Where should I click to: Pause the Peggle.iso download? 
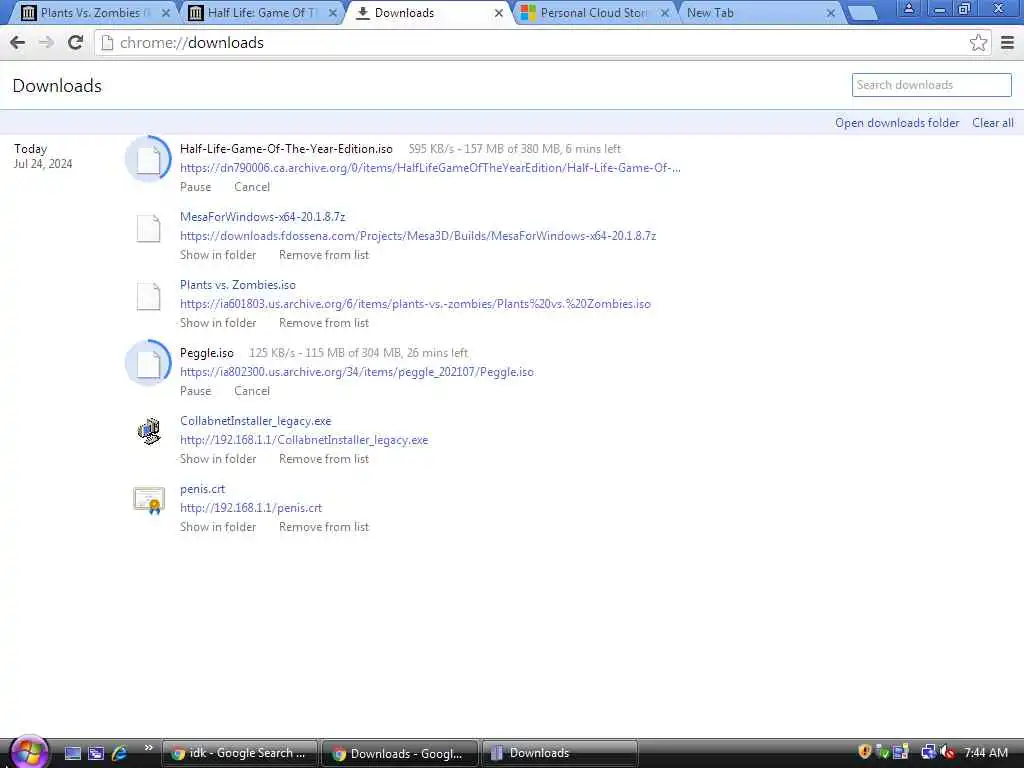pos(195,391)
